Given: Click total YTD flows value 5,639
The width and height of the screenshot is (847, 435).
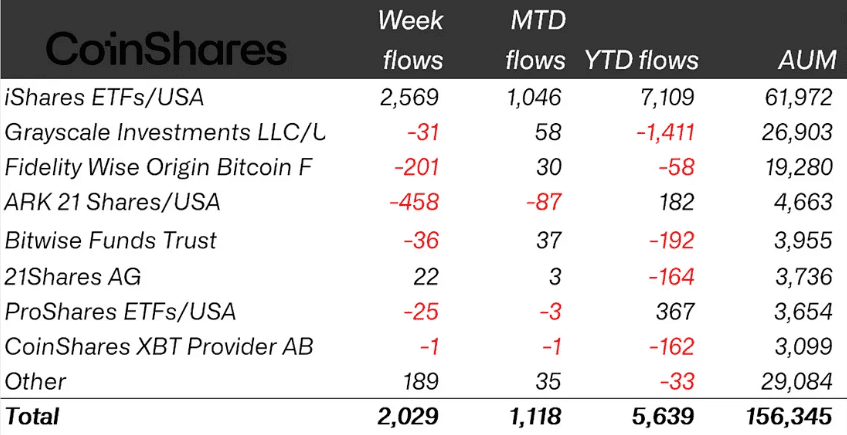Looking at the screenshot, I should 664,417.
